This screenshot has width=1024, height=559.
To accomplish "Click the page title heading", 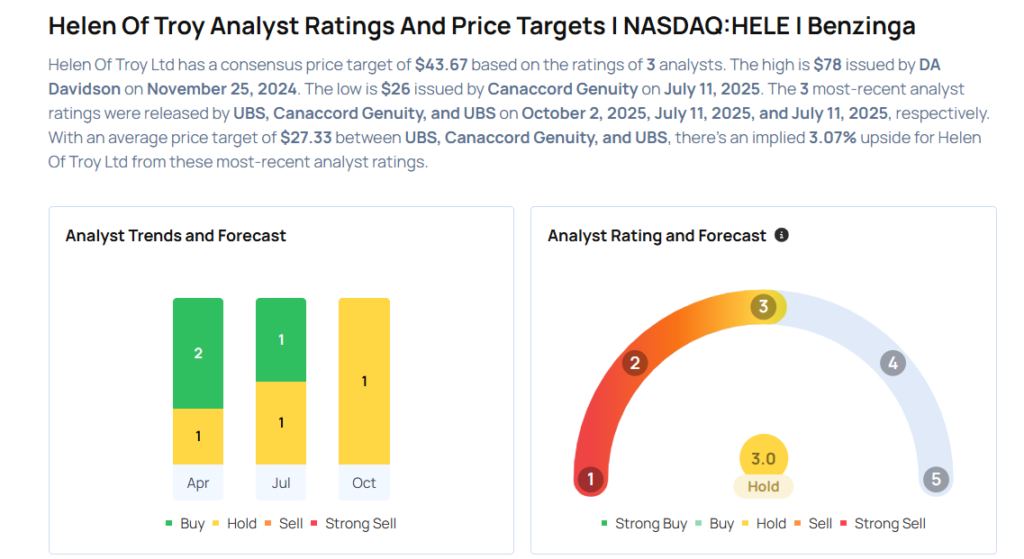I will 481,26.
